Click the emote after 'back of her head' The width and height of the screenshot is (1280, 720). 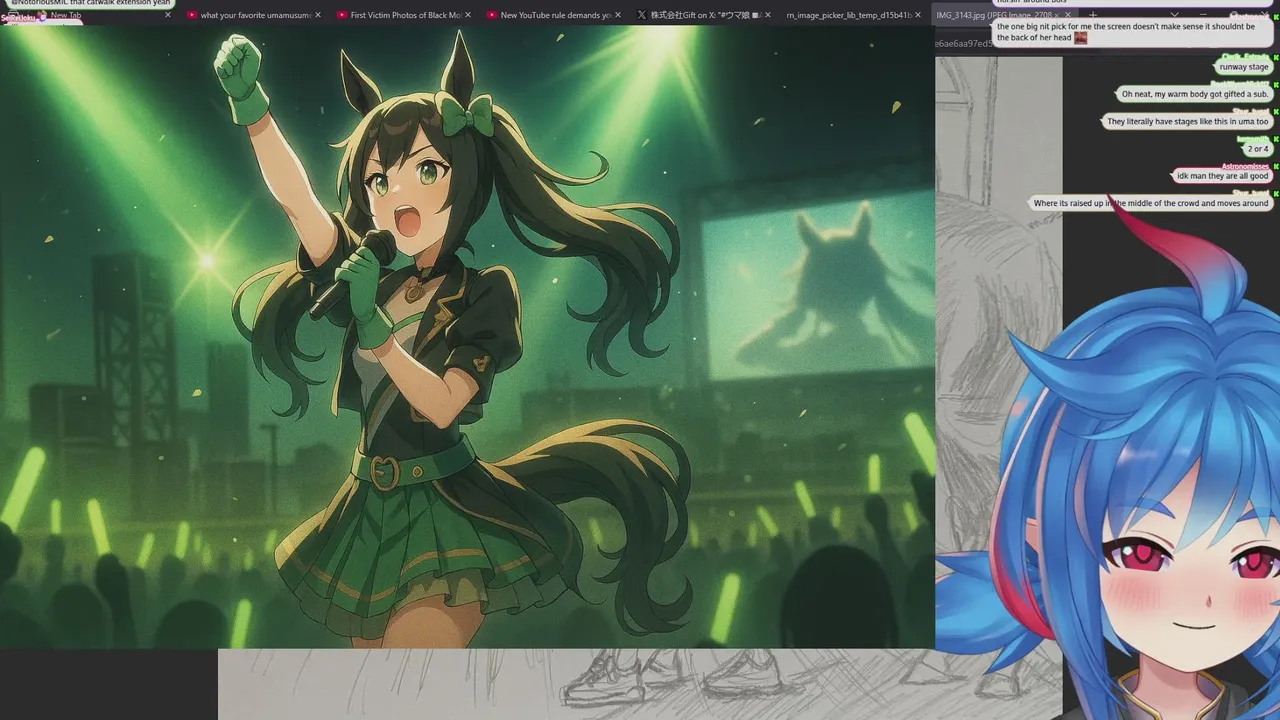pos(1080,38)
